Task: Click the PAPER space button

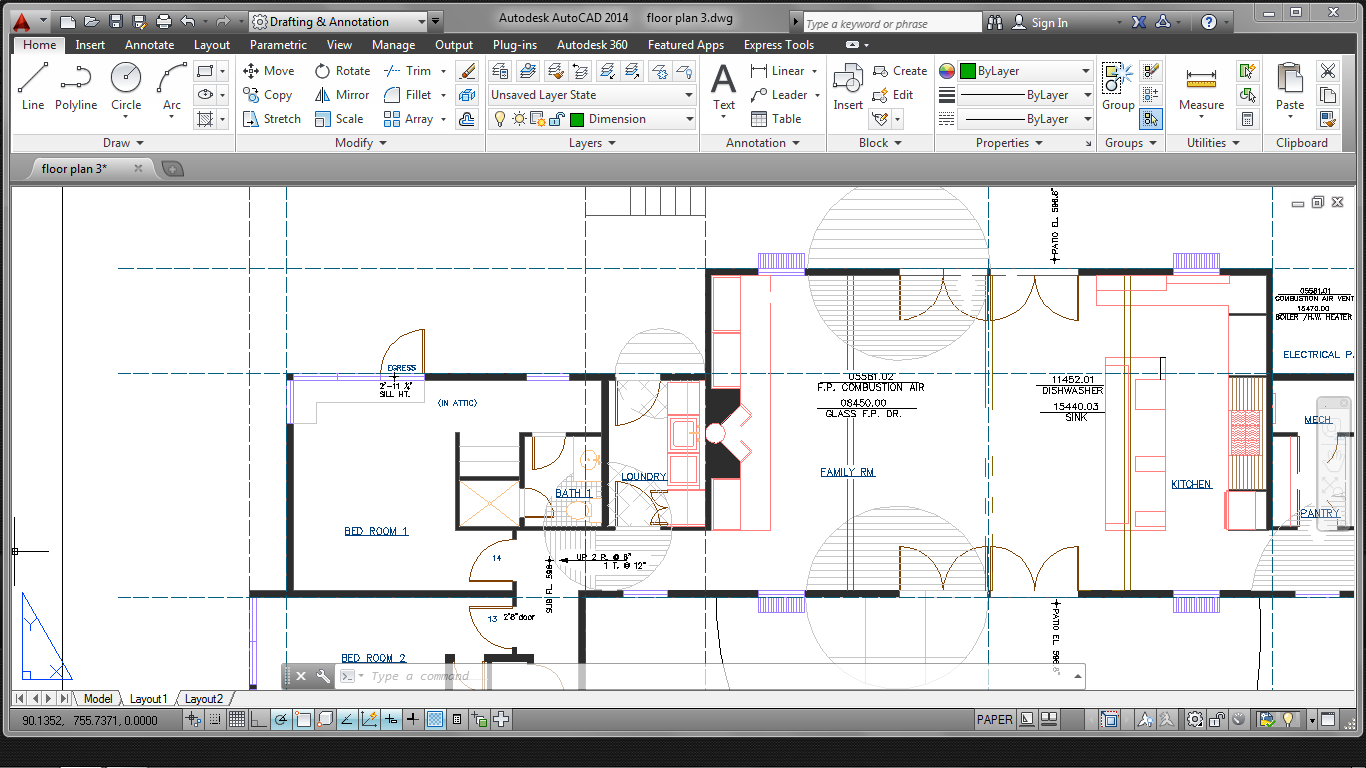Action: point(994,719)
